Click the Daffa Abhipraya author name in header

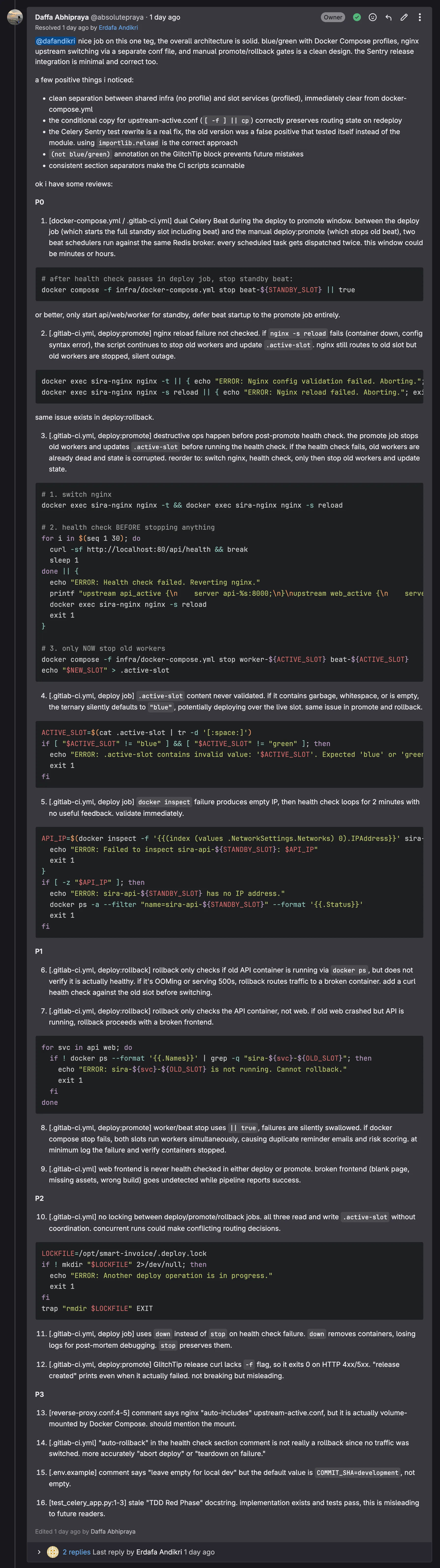[61, 17]
